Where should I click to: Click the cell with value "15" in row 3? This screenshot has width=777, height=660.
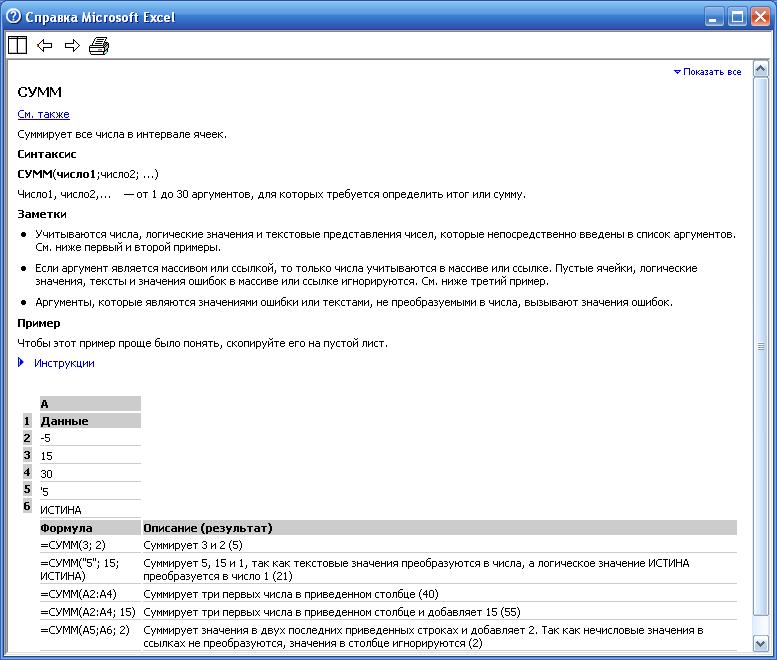click(90, 456)
